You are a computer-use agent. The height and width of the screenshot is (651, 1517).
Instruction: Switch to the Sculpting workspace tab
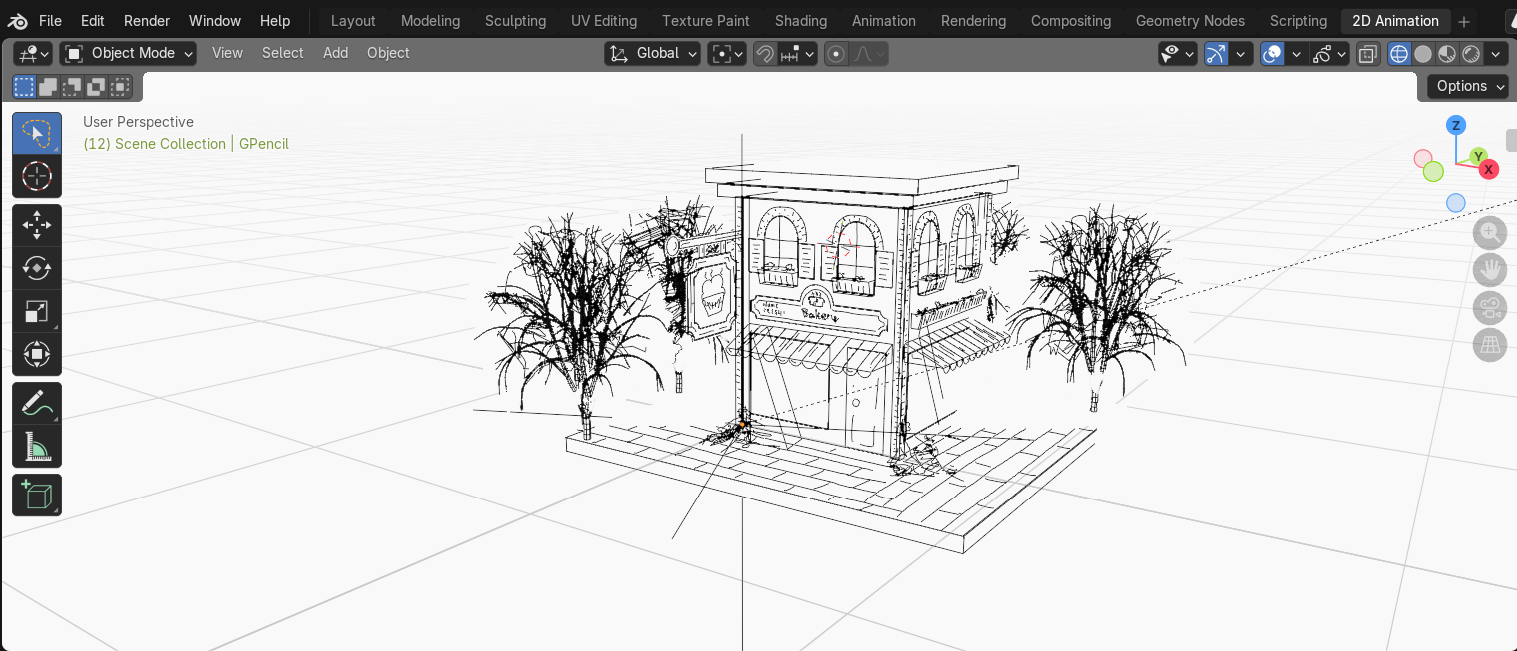[x=515, y=21]
